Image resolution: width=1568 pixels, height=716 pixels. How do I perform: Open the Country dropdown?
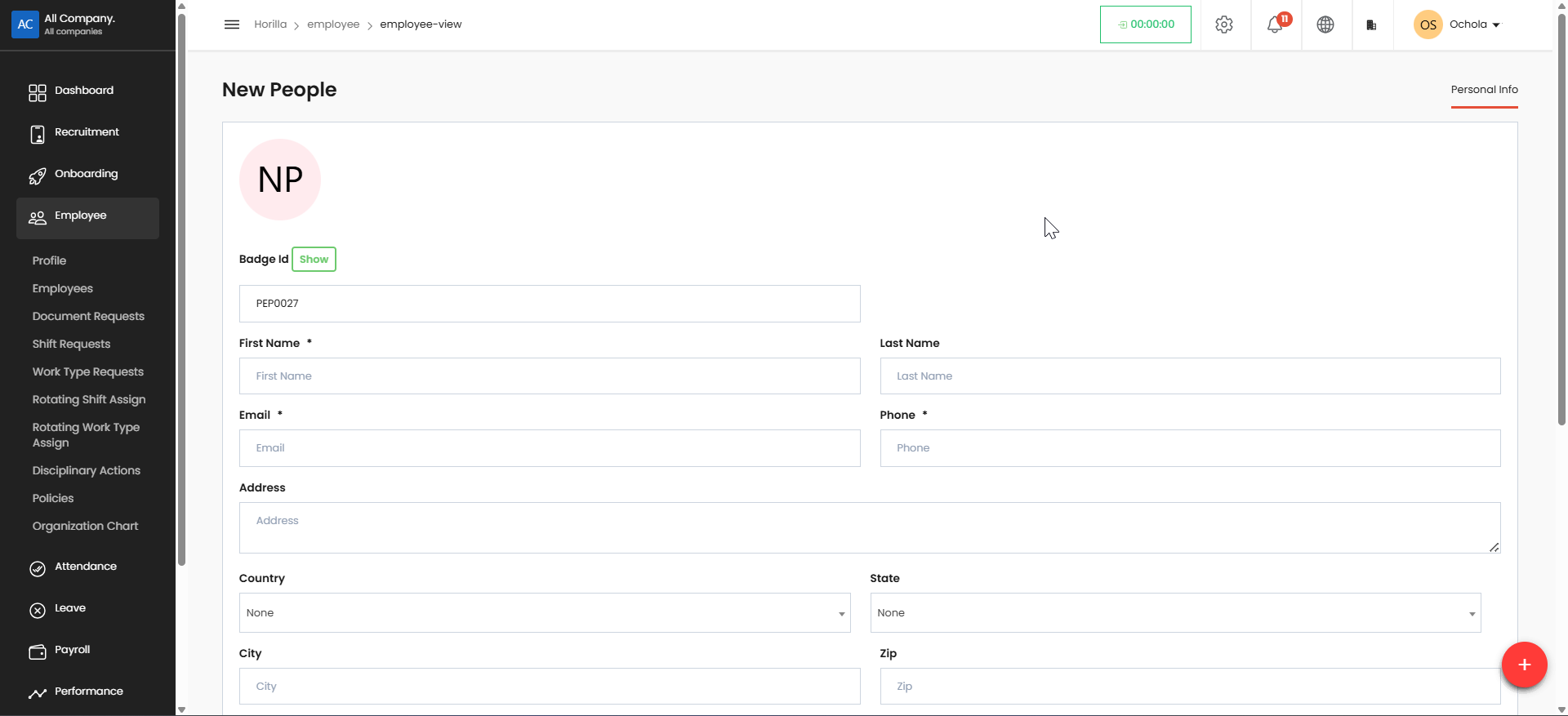[545, 612]
